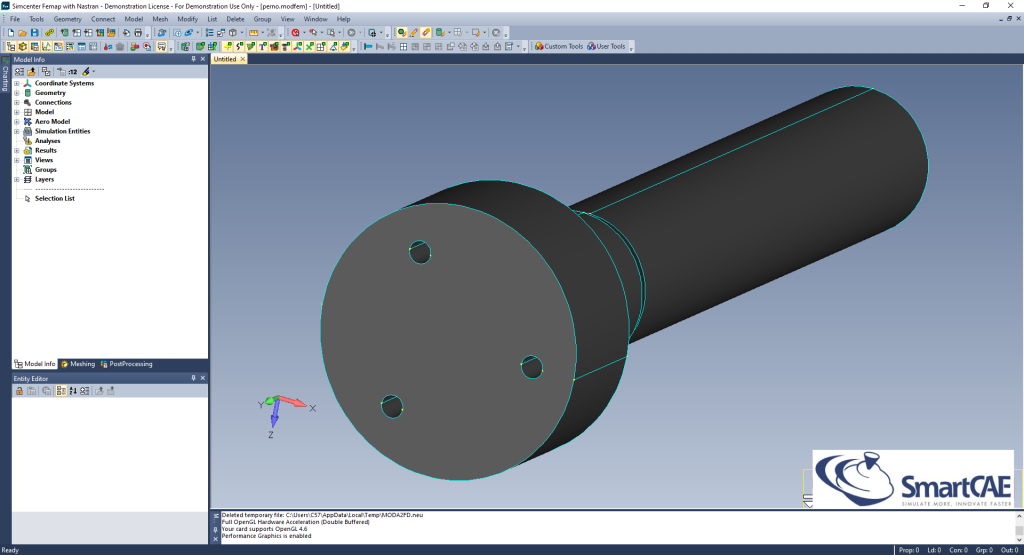Image resolution: width=1024 pixels, height=555 pixels.
Task: Click the folder-with-arrow icon in Model Info toolbar
Action: 31,72
